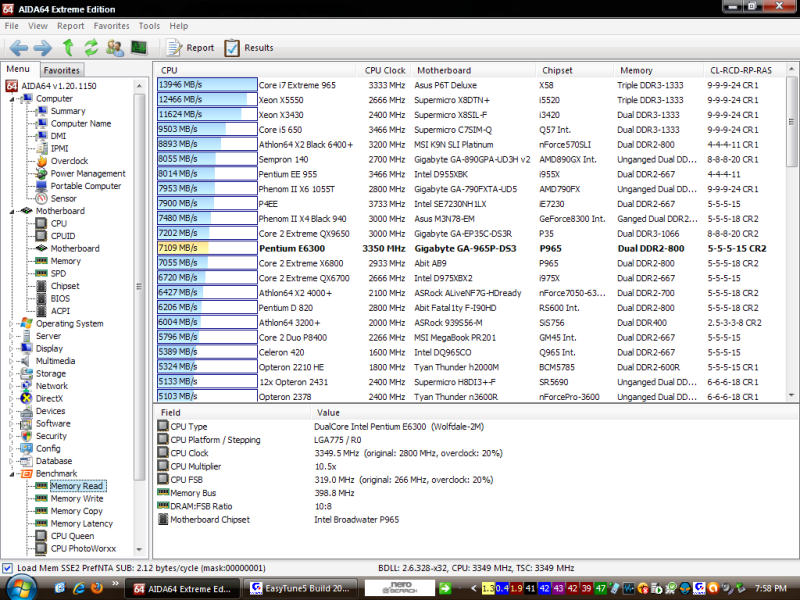This screenshot has height=600, width=800.
Task: Expand the Server tree node
Action: (x=12, y=336)
